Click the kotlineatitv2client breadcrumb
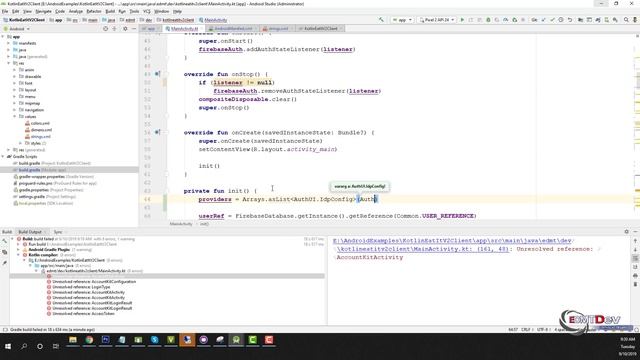 coord(176,20)
